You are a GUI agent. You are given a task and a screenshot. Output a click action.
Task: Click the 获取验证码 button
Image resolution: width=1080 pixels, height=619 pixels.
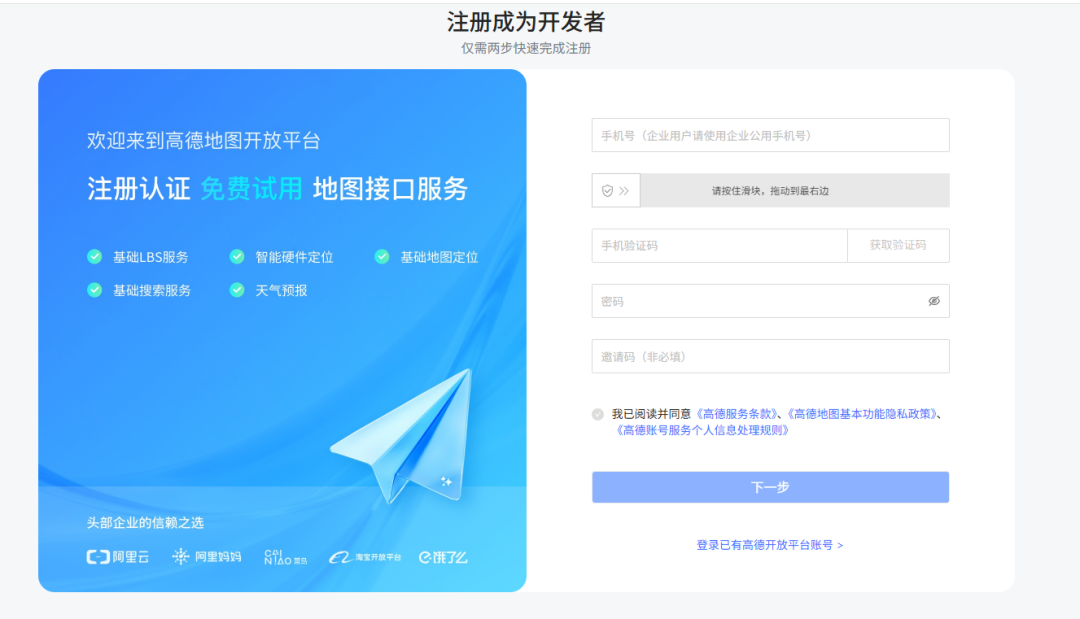(x=898, y=245)
